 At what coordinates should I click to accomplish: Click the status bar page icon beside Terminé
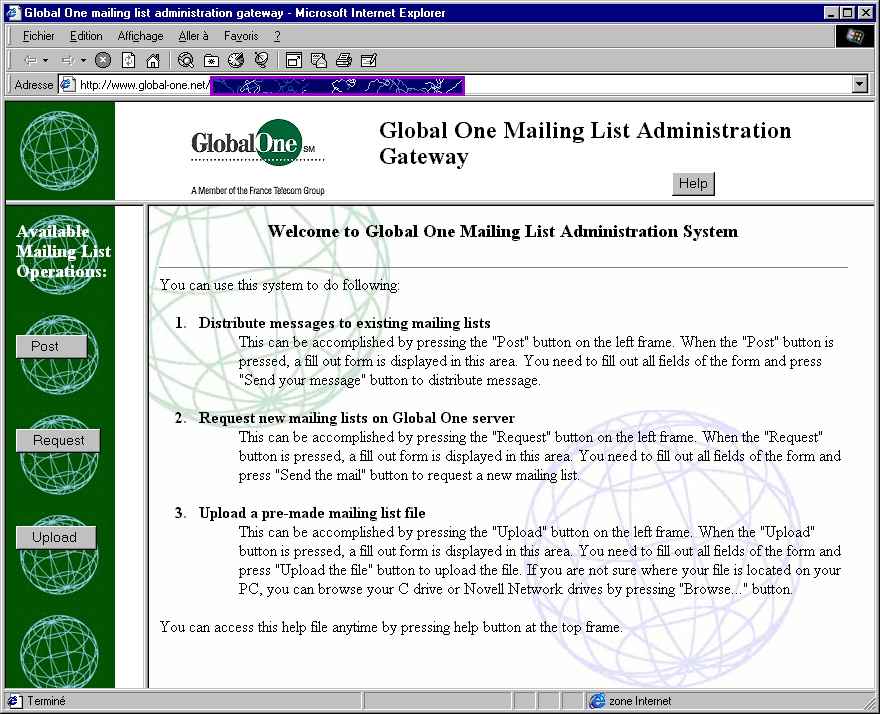[15, 701]
